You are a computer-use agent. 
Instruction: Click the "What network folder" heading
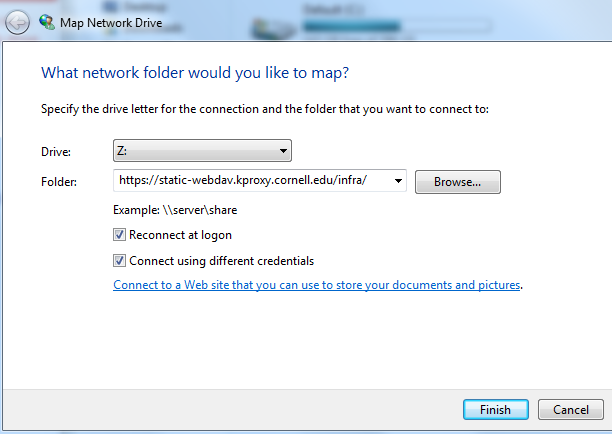click(195, 73)
